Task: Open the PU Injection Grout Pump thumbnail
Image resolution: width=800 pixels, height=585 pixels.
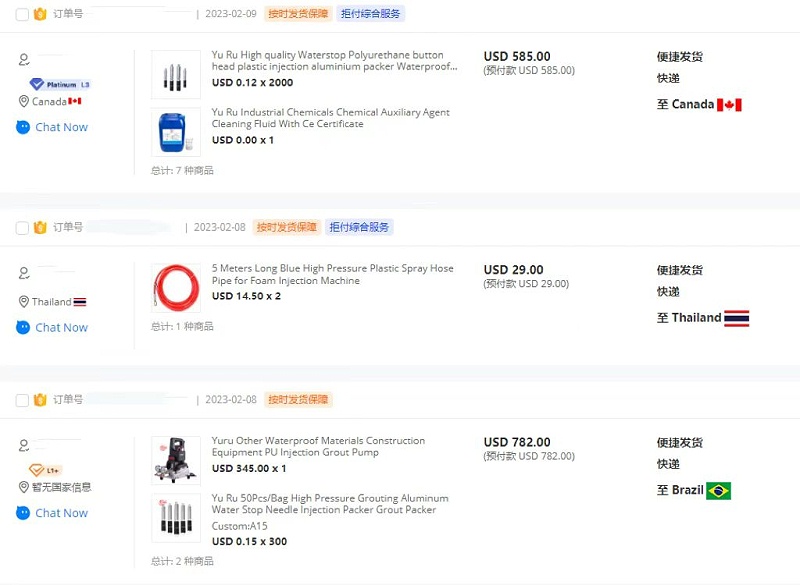Action: click(176, 460)
